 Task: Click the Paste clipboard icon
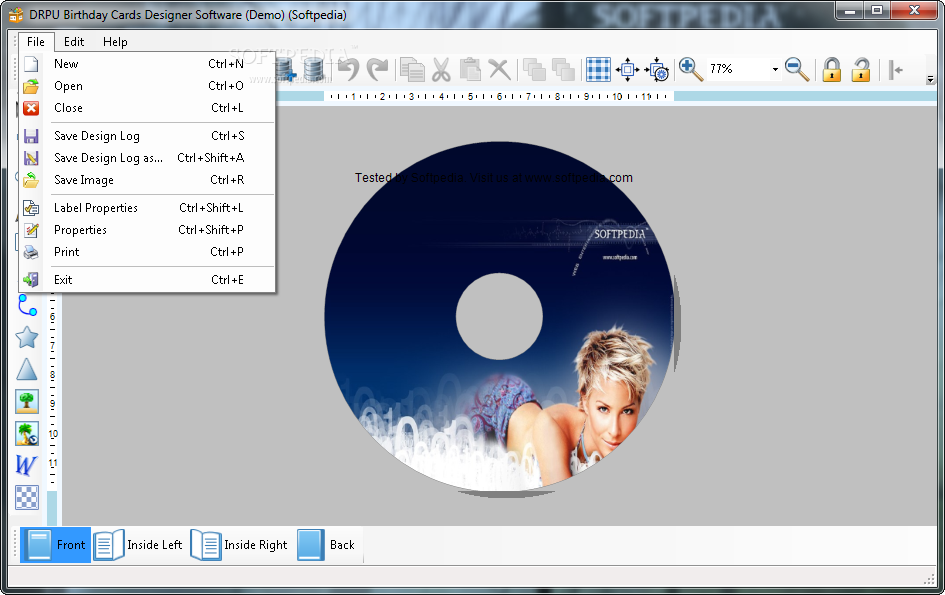[470, 69]
